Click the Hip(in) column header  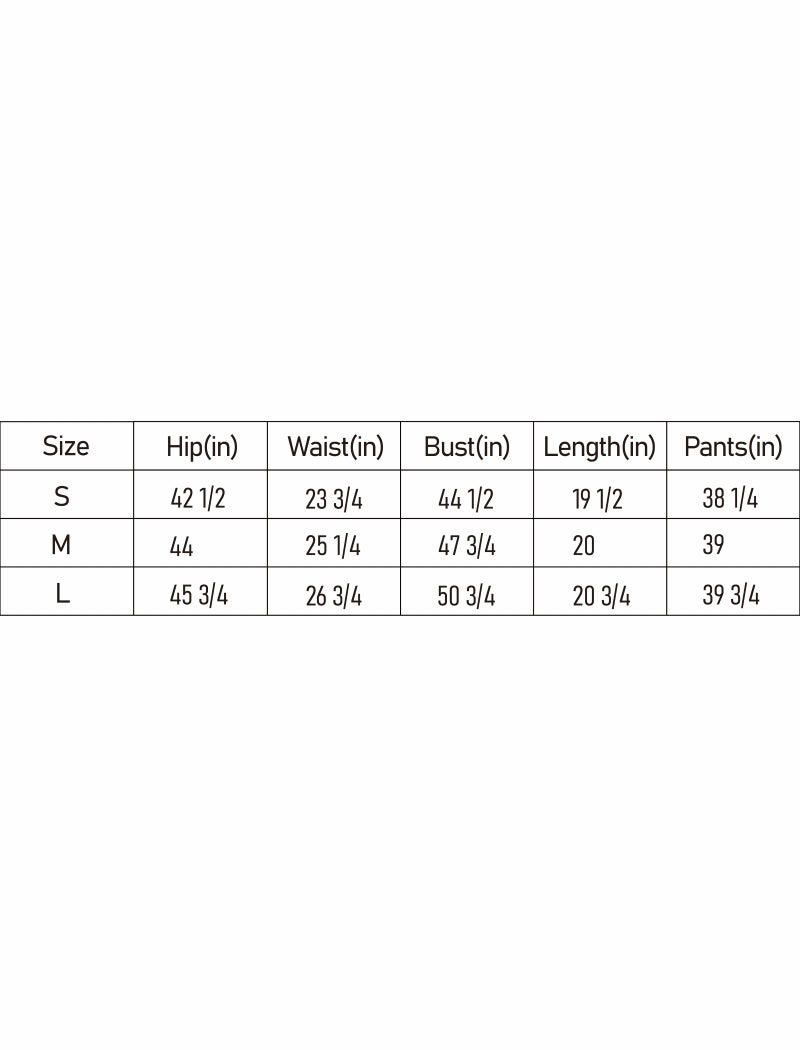pyautogui.click(x=202, y=447)
